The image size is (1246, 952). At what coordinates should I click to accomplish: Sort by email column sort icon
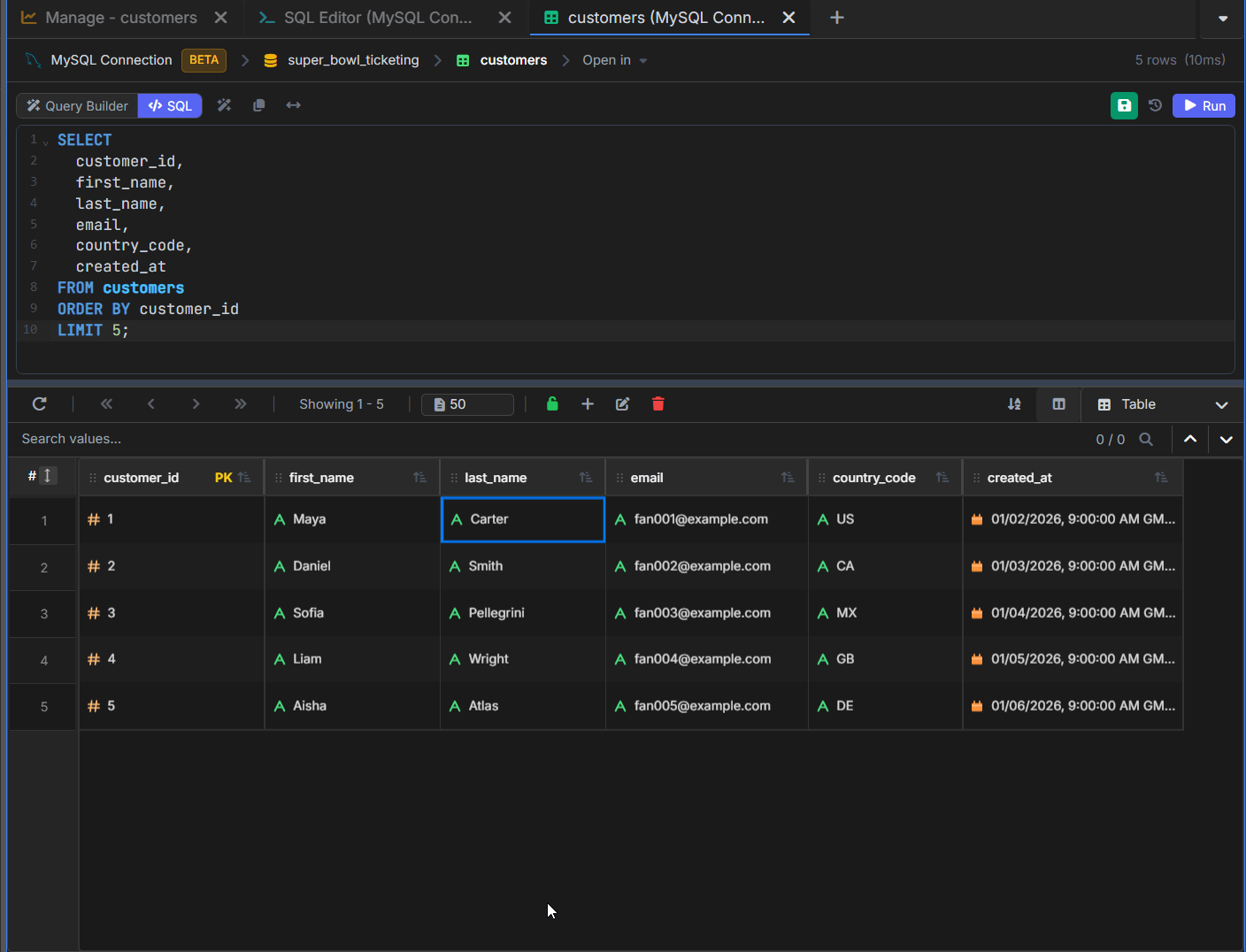coord(788,478)
